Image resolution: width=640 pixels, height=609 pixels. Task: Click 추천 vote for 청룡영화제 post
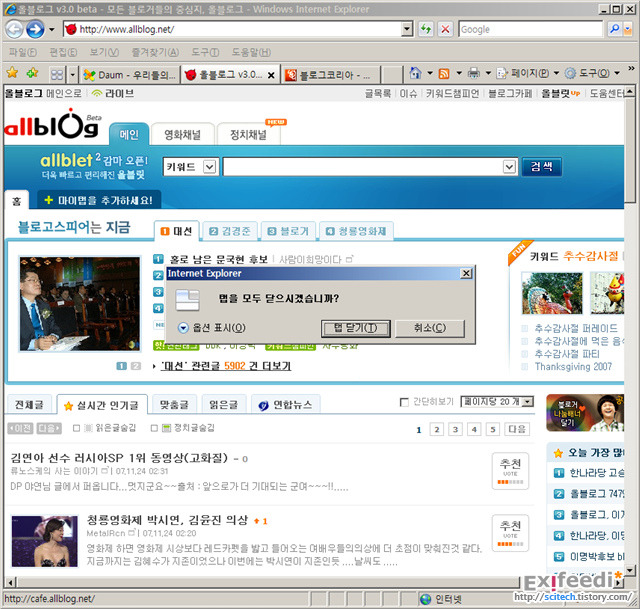click(510, 533)
